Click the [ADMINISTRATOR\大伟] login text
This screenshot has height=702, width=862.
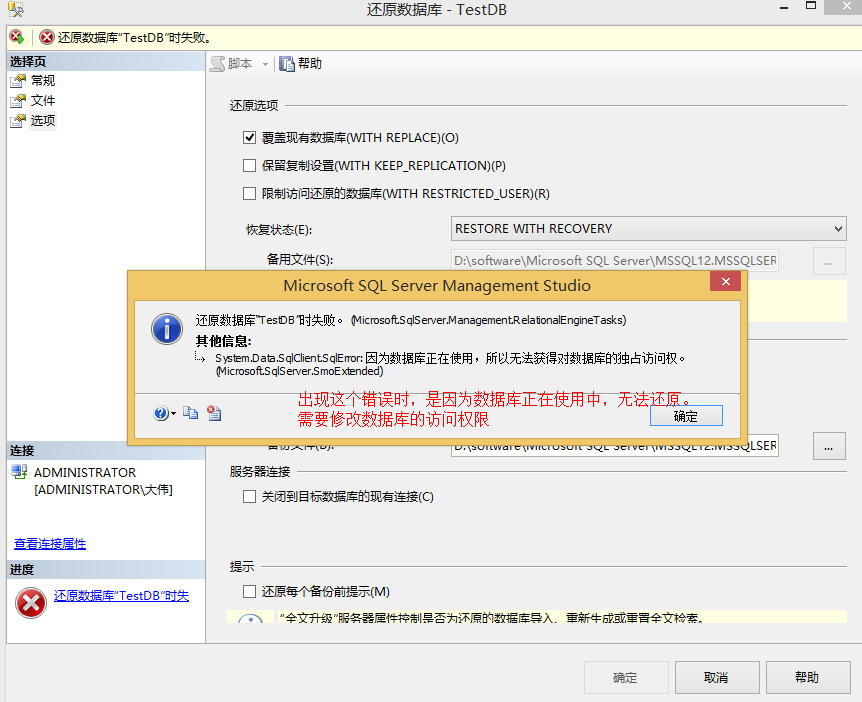point(103,490)
